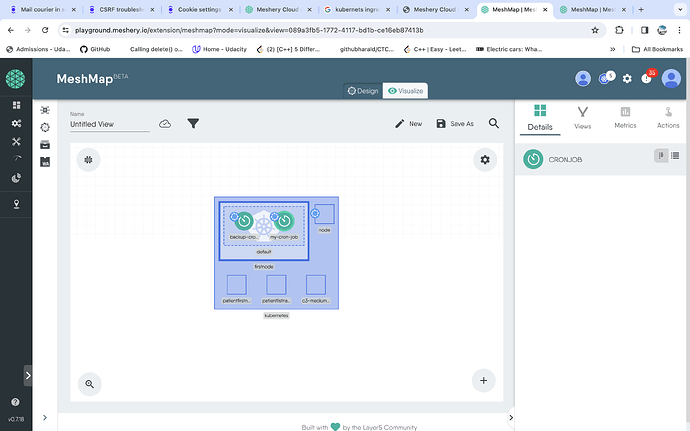Open header settings gear icon

627,79
